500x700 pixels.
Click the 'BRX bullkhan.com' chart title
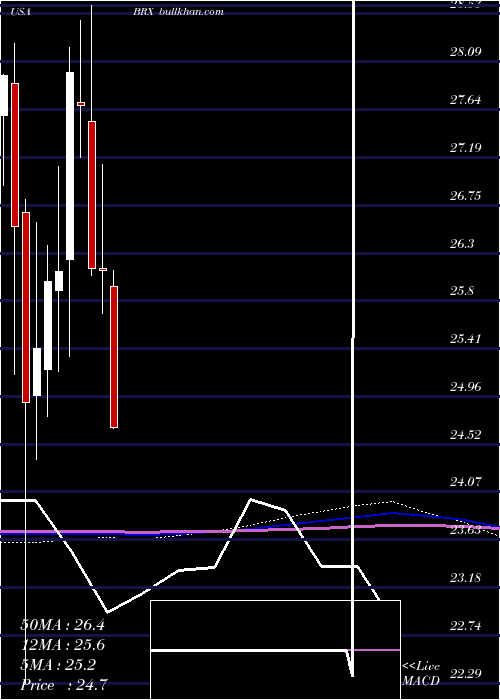(178, 12)
